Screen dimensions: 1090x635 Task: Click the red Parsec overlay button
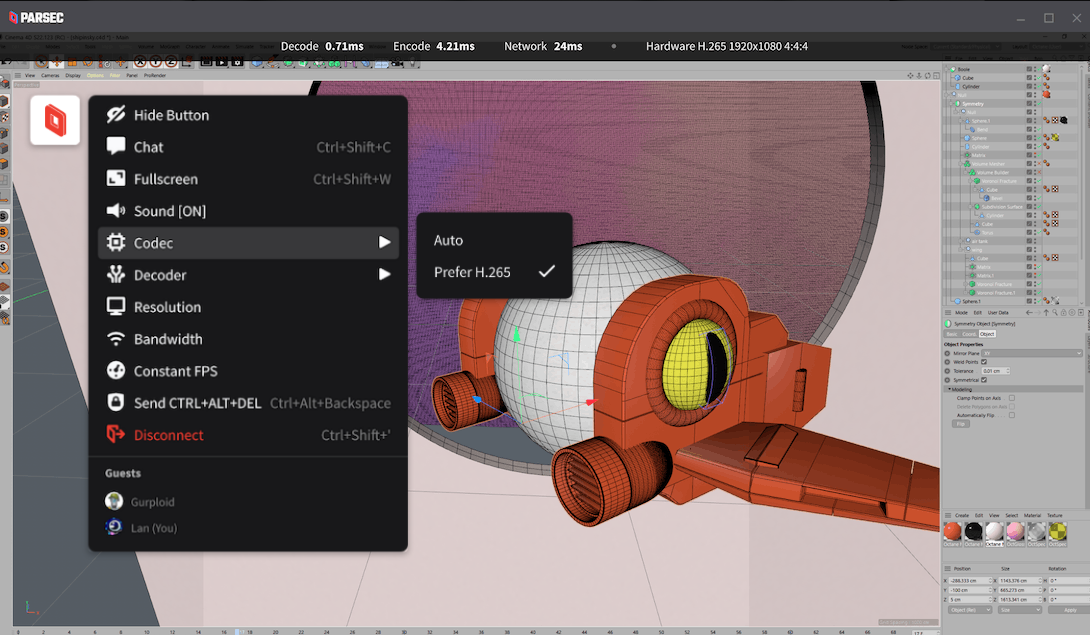(55, 120)
